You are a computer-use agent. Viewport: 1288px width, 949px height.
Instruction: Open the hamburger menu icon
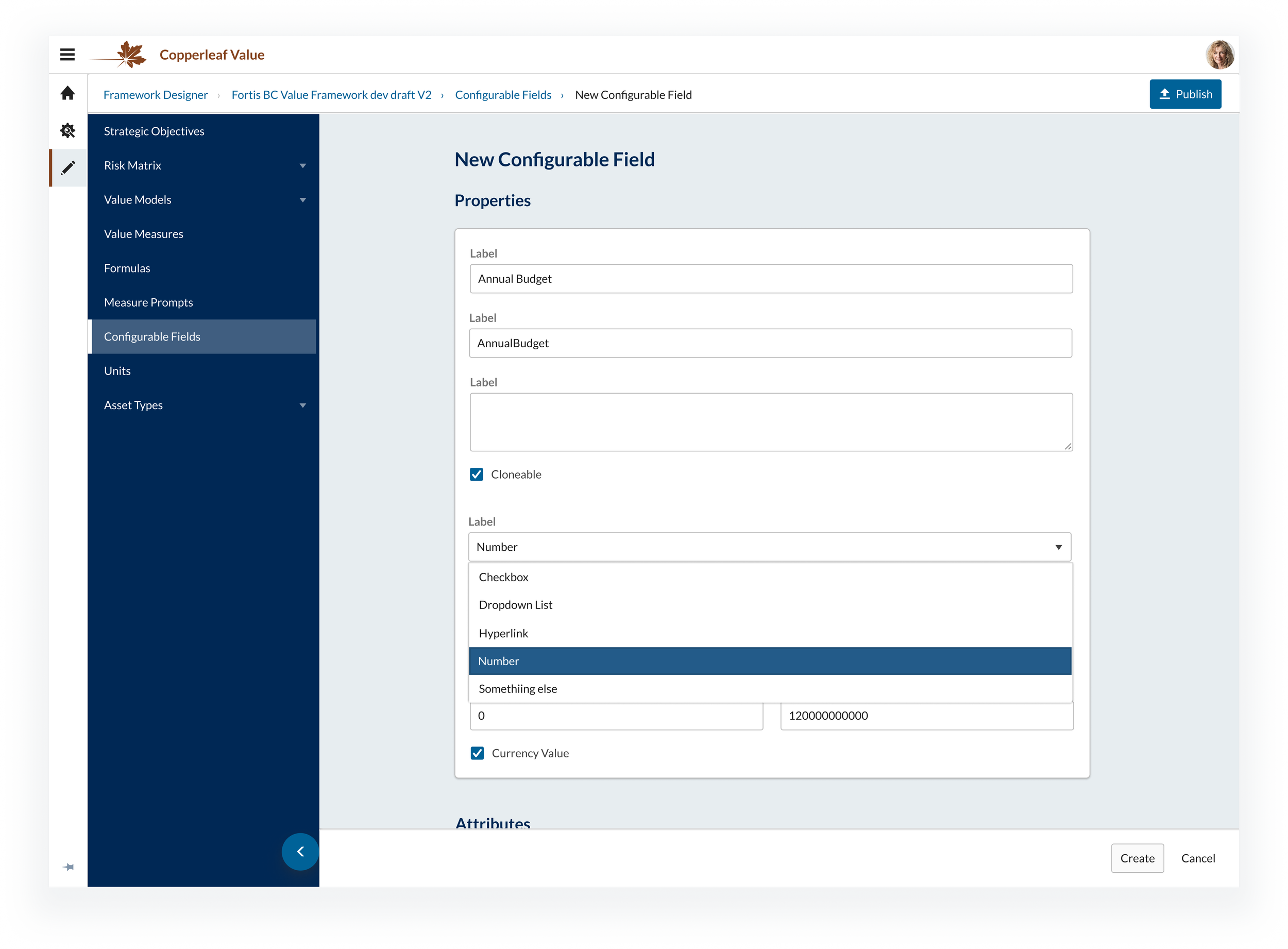[67, 55]
